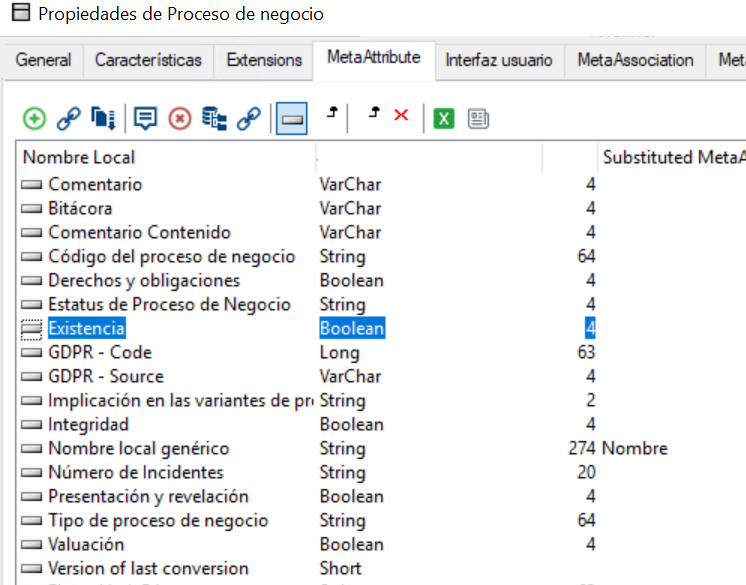Screen dimensions: 746x585
Task: Click attribute icon beside Bitácora
Action: (31, 208)
